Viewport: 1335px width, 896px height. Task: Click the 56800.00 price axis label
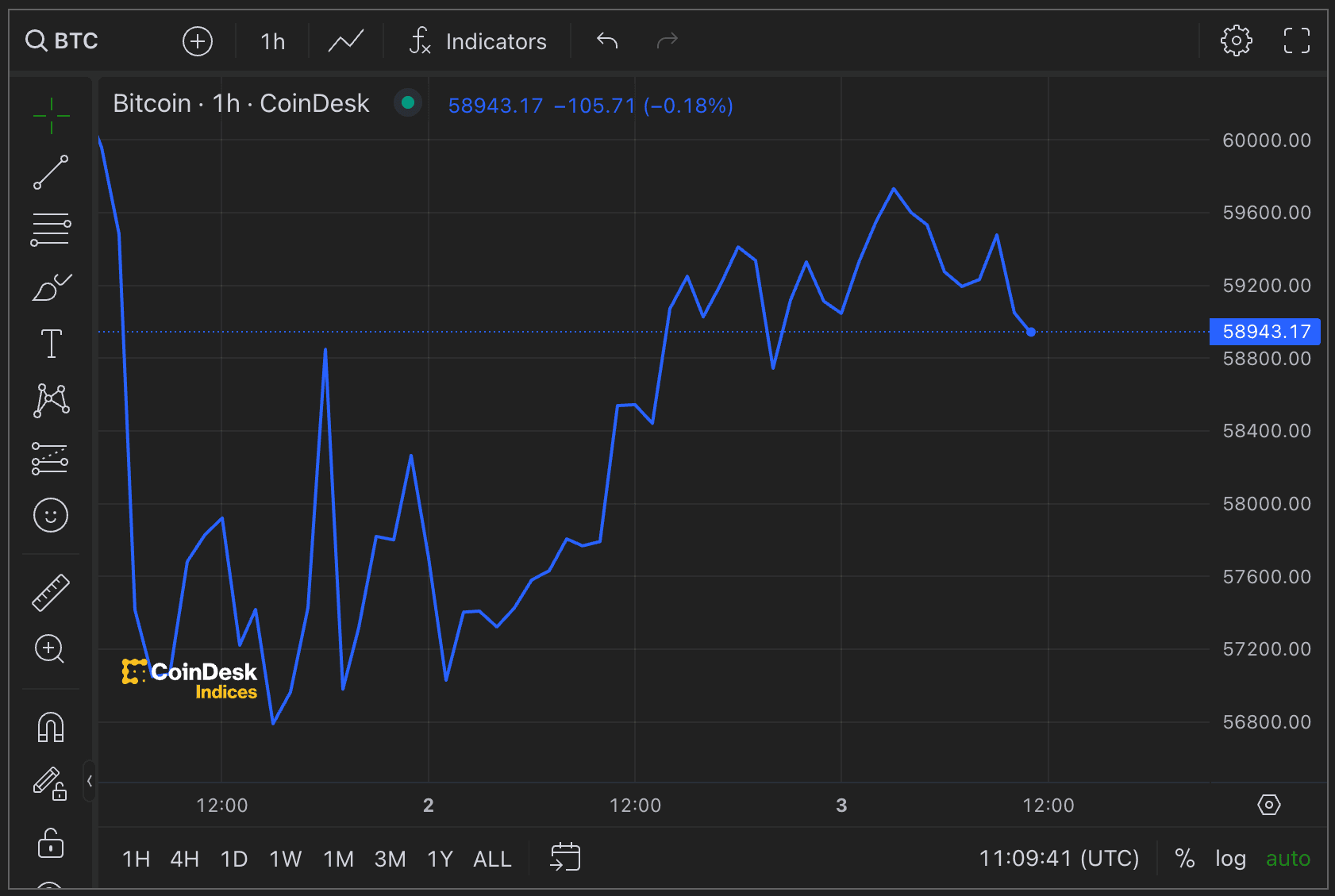(1267, 722)
